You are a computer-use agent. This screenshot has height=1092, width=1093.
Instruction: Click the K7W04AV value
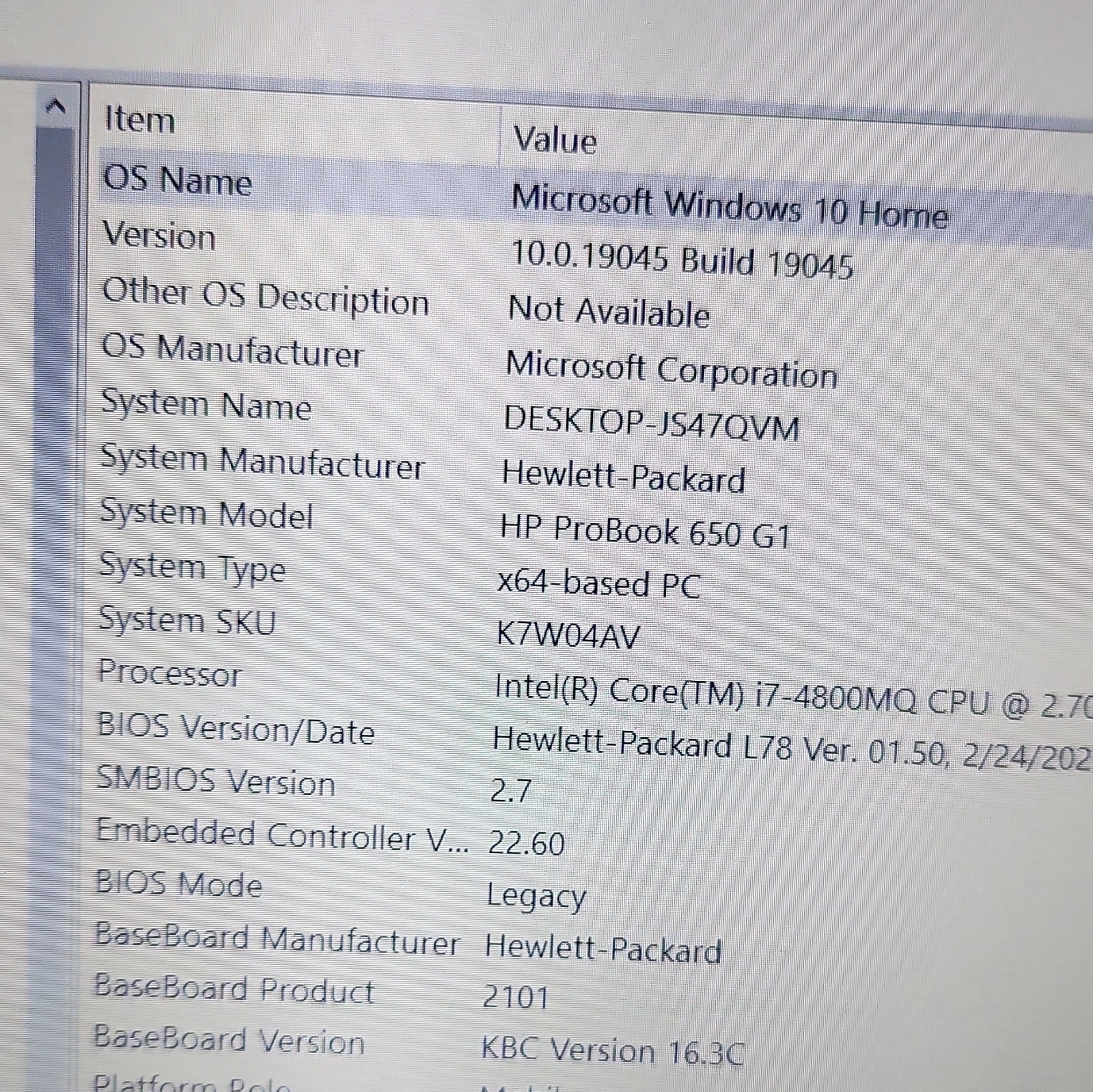pos(568,635)
